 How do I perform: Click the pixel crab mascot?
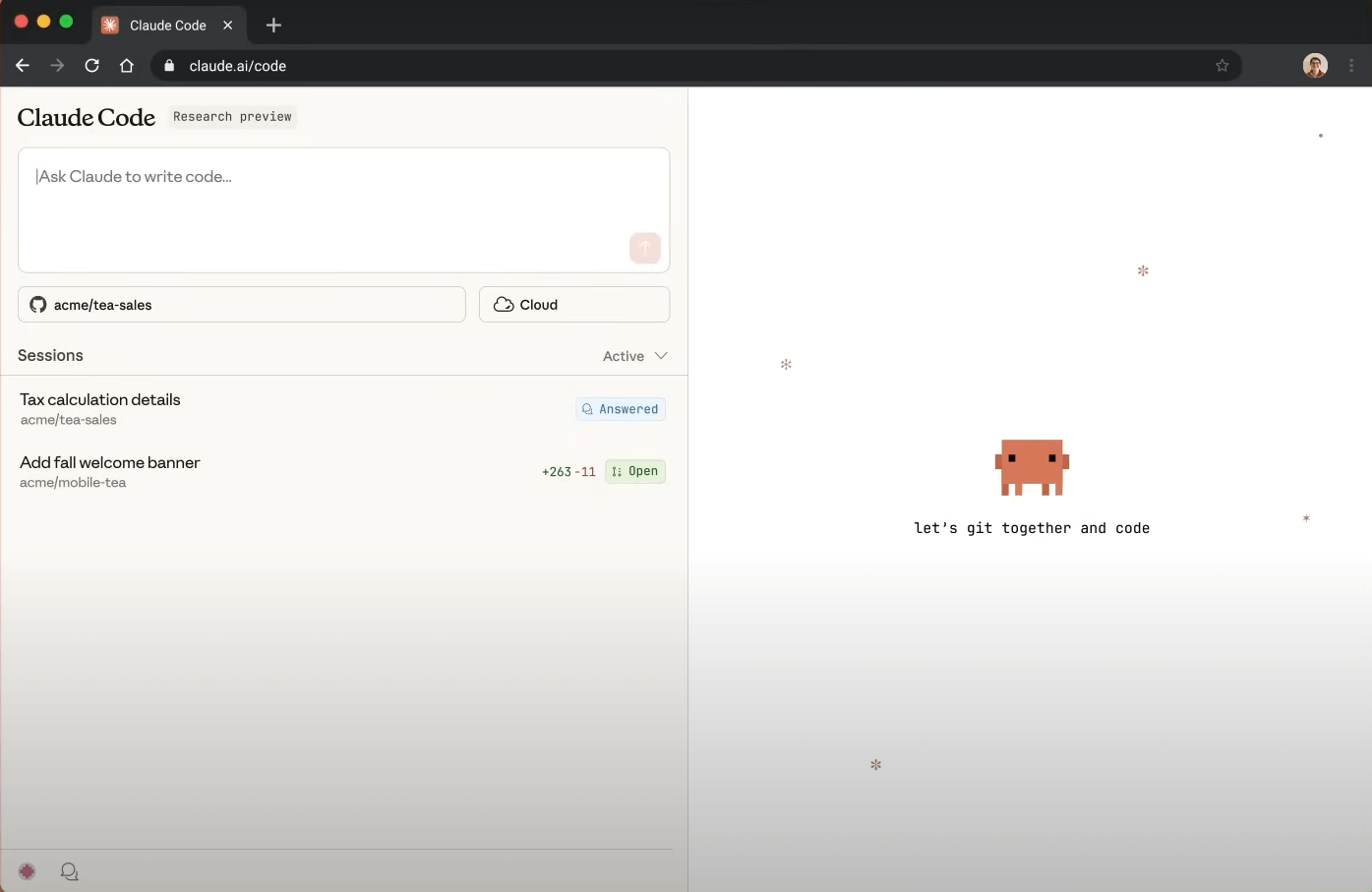tap(1032, 467)
